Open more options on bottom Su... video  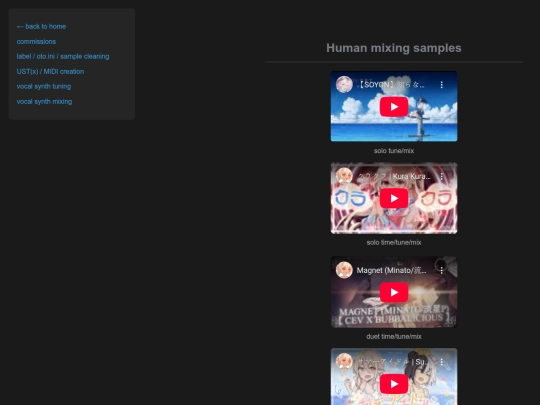(442, 362)
